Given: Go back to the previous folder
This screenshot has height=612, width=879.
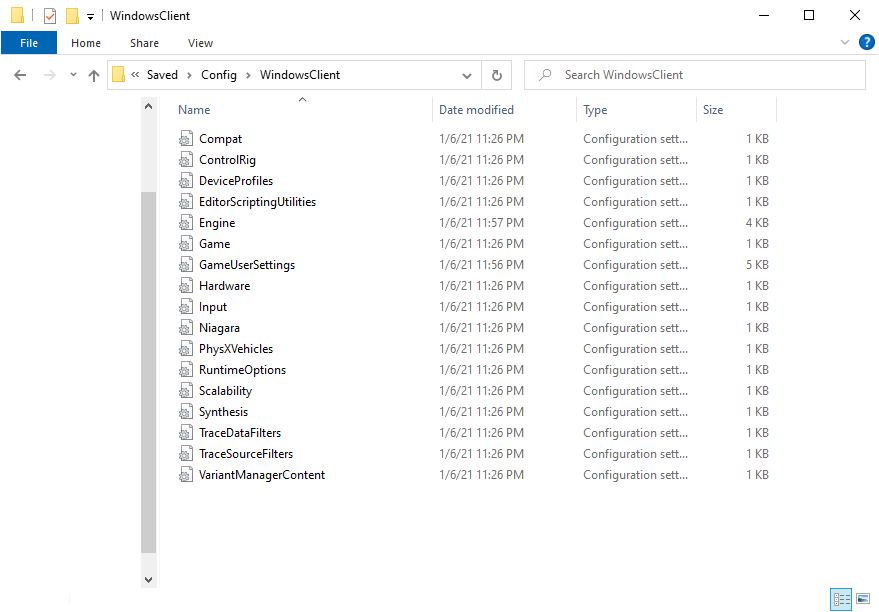Looking at the screenshot, I should 20,75.
